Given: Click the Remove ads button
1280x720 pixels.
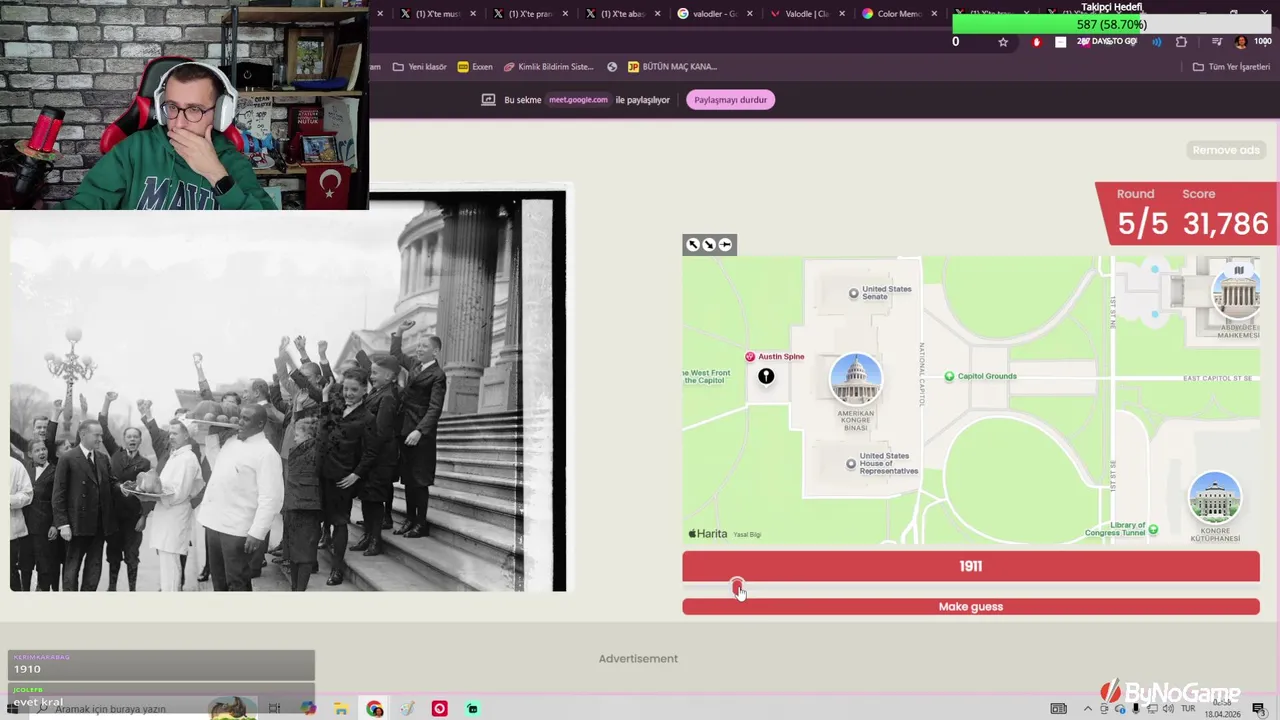Looking at the screenshot, I should 1226,150.
